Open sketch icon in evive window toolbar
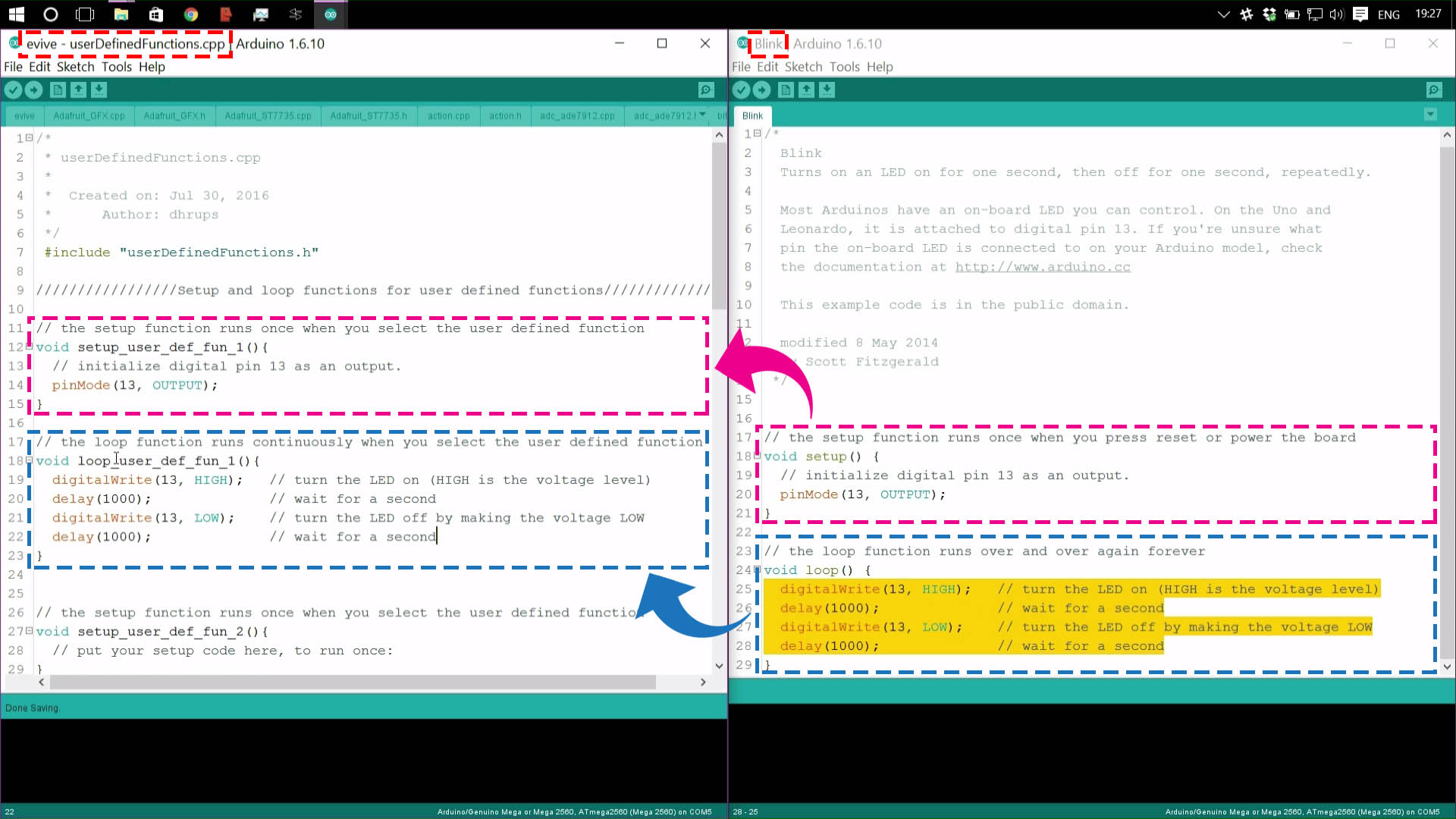The image size is (1456, 819). tap(78, 90)
